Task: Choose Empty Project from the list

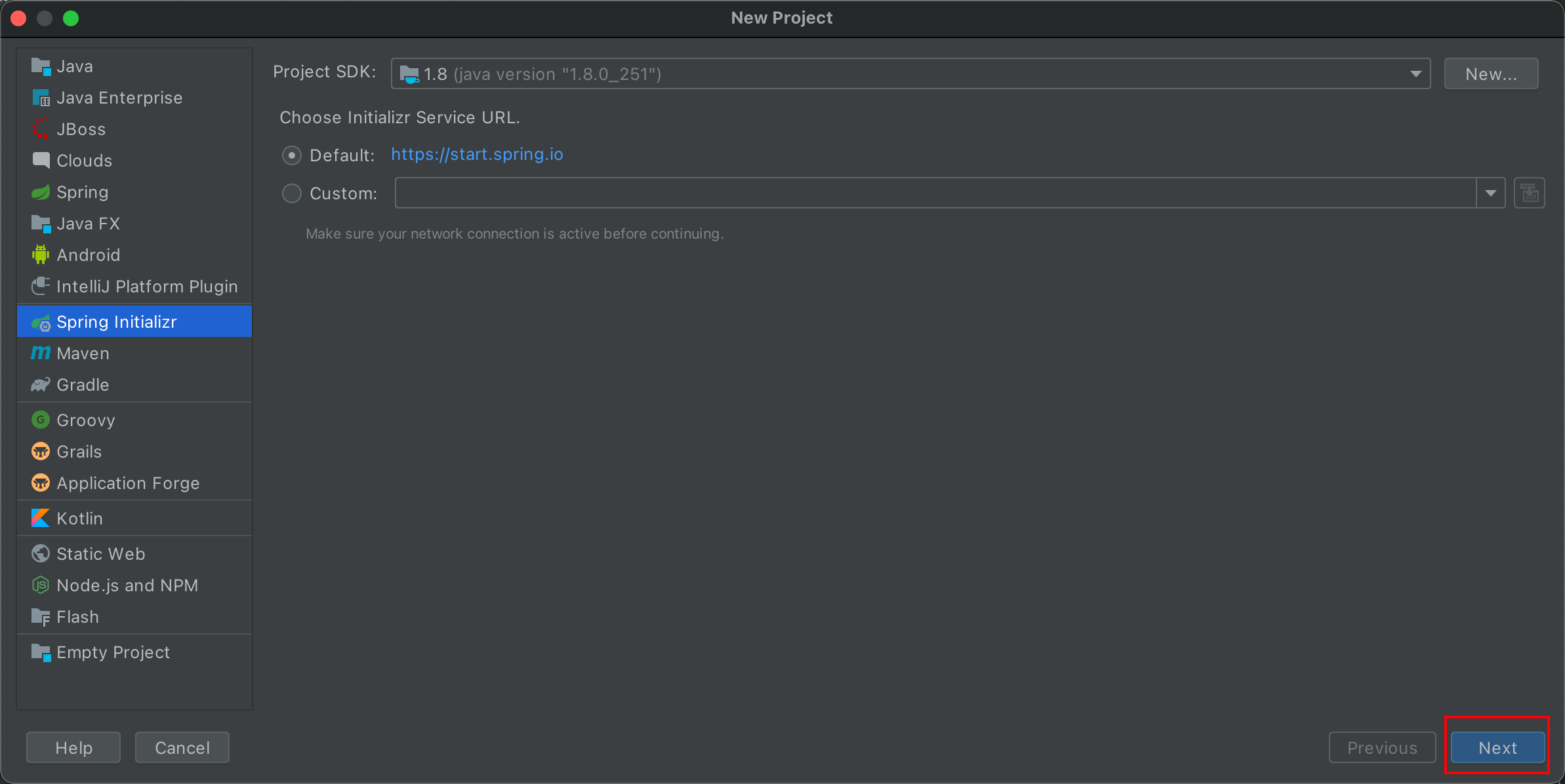Action: tap(113, 652)
